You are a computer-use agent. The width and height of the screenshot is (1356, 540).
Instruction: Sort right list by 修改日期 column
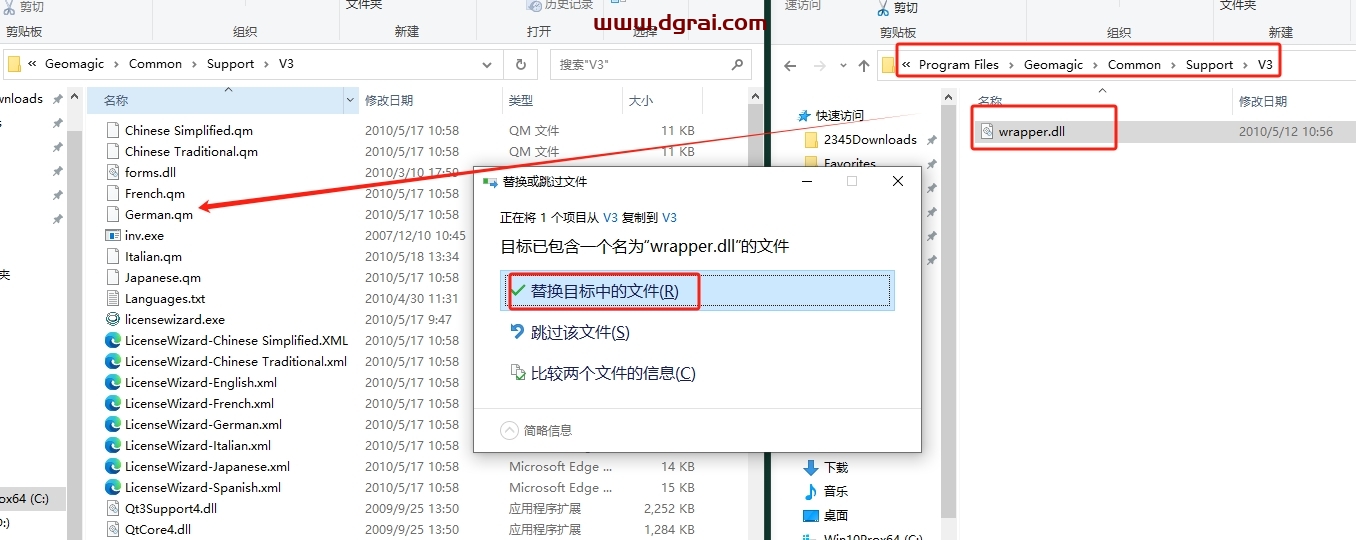coord(1262,101)
